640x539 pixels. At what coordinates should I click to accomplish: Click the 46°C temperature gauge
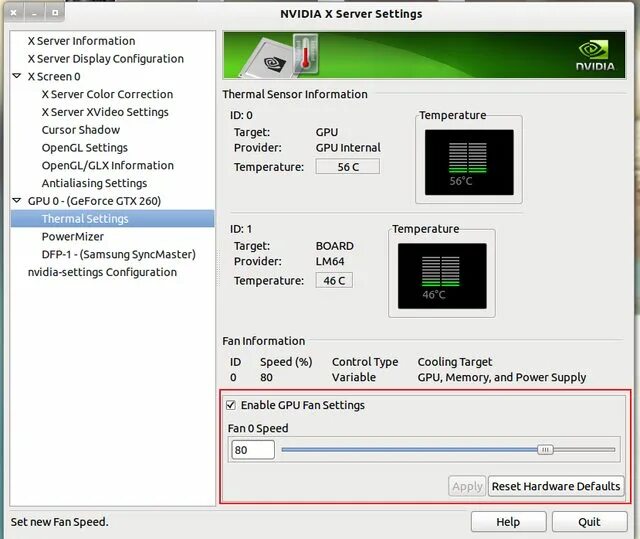pyautogui.click(x=442, y=276)
